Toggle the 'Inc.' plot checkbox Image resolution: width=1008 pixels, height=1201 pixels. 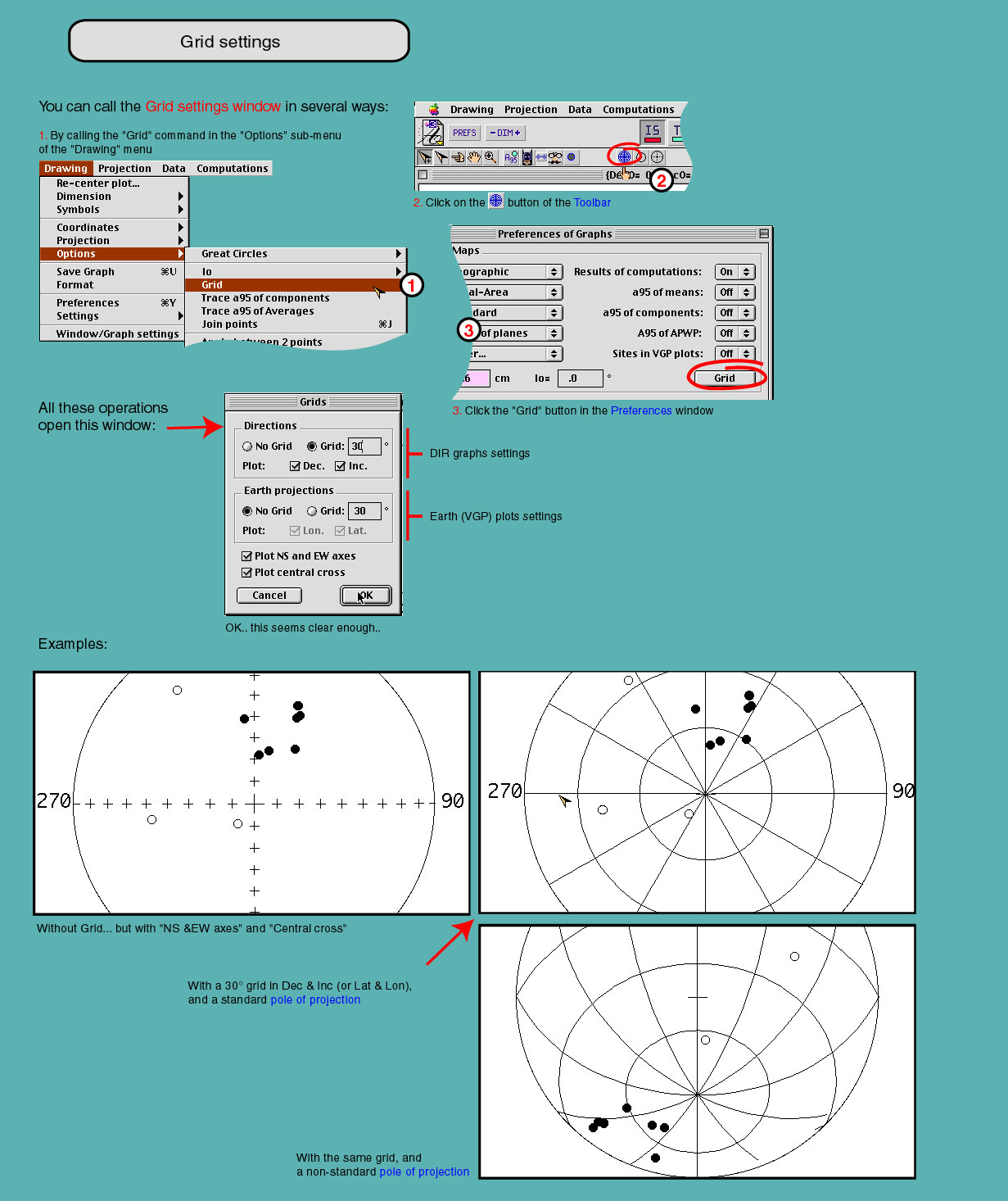(x=340, y=466)
